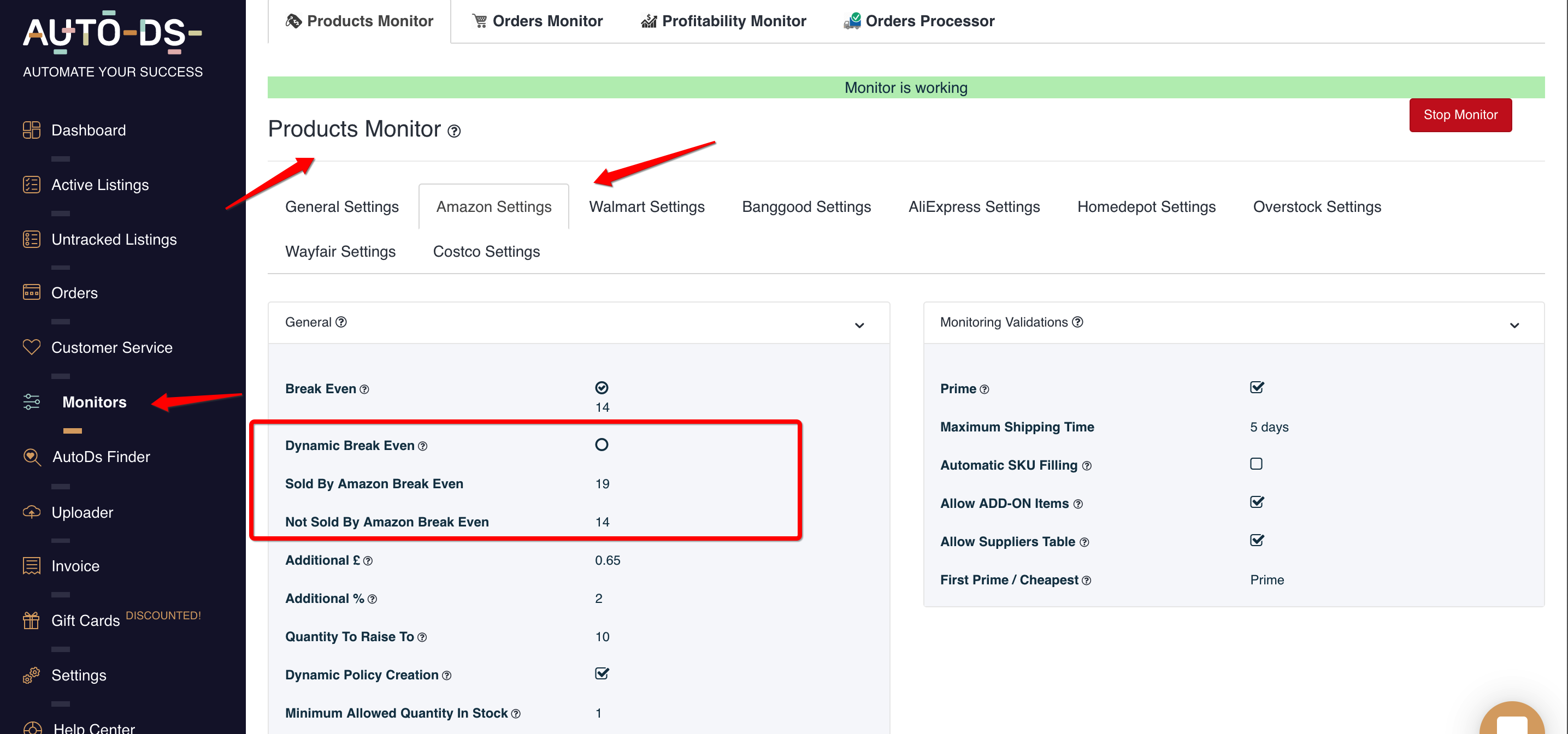This screenshot has width=1568, height=734.
Task: Open the General Settings tab
Action: tap(342, 207)
